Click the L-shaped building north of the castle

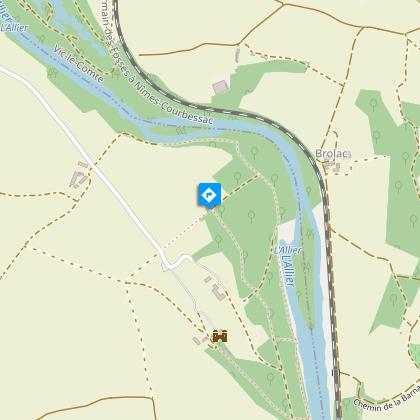point(219,292)
